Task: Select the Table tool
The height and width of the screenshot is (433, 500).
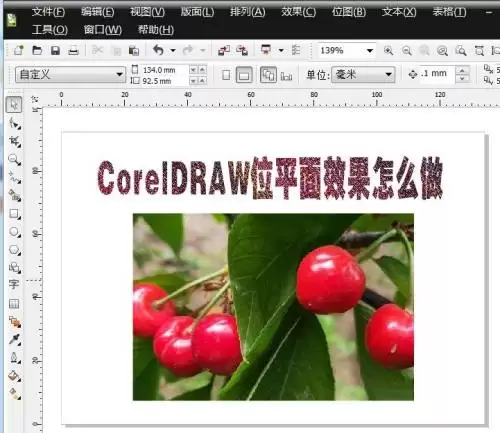Action: (14, 303)
